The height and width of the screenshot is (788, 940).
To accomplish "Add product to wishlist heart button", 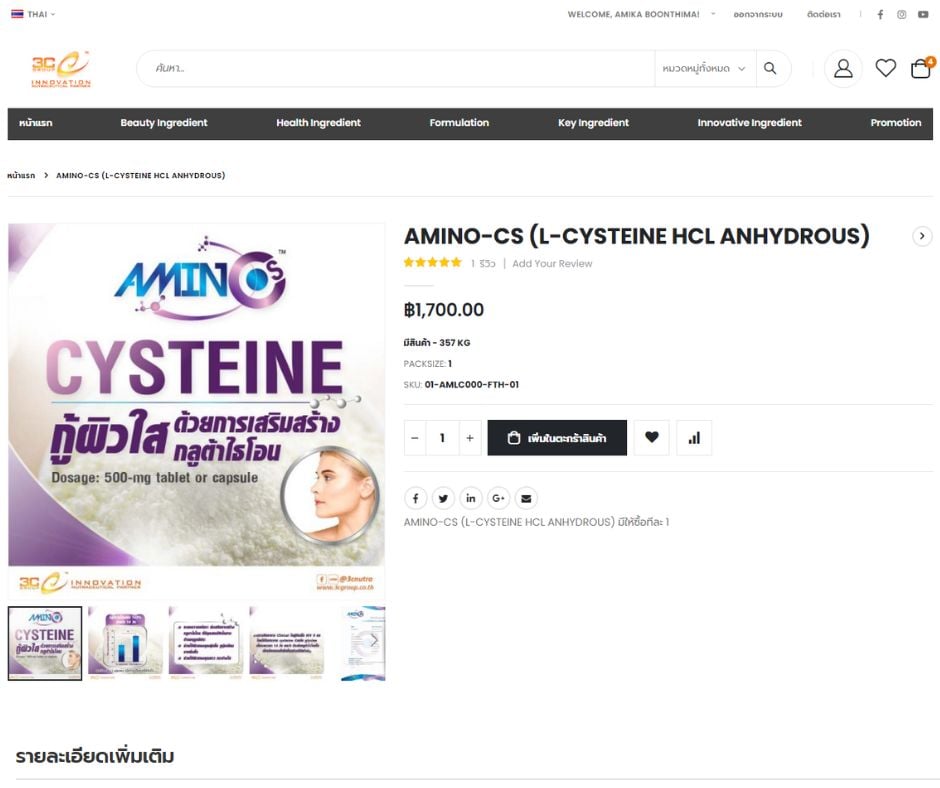I will (652, 438).
